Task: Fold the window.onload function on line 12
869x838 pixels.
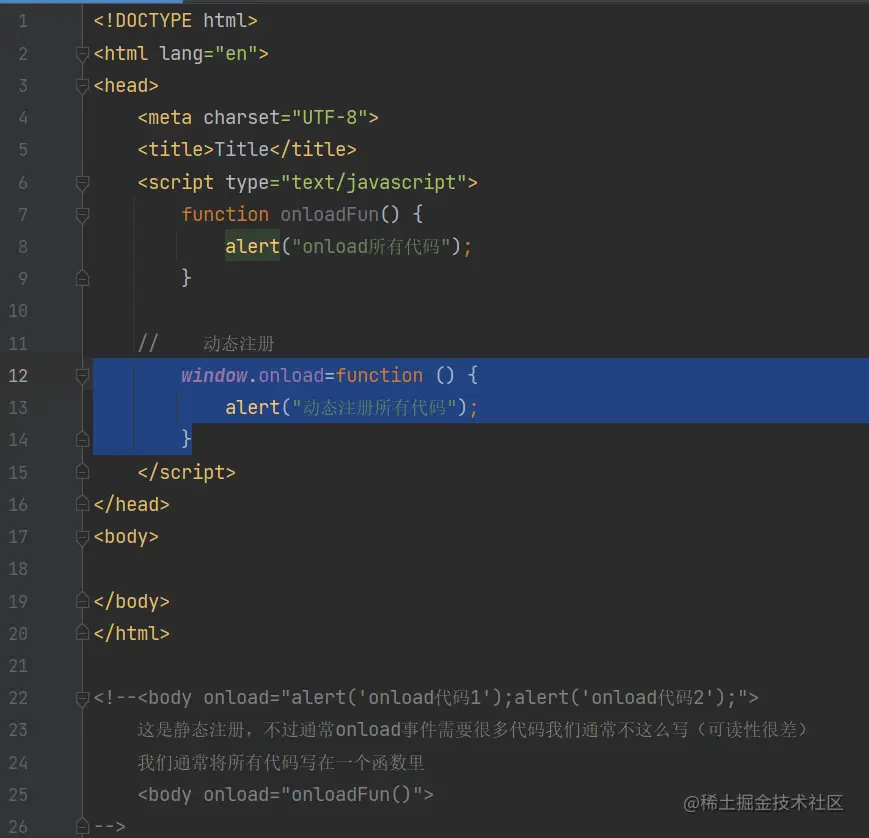Action: coord(82,376)
